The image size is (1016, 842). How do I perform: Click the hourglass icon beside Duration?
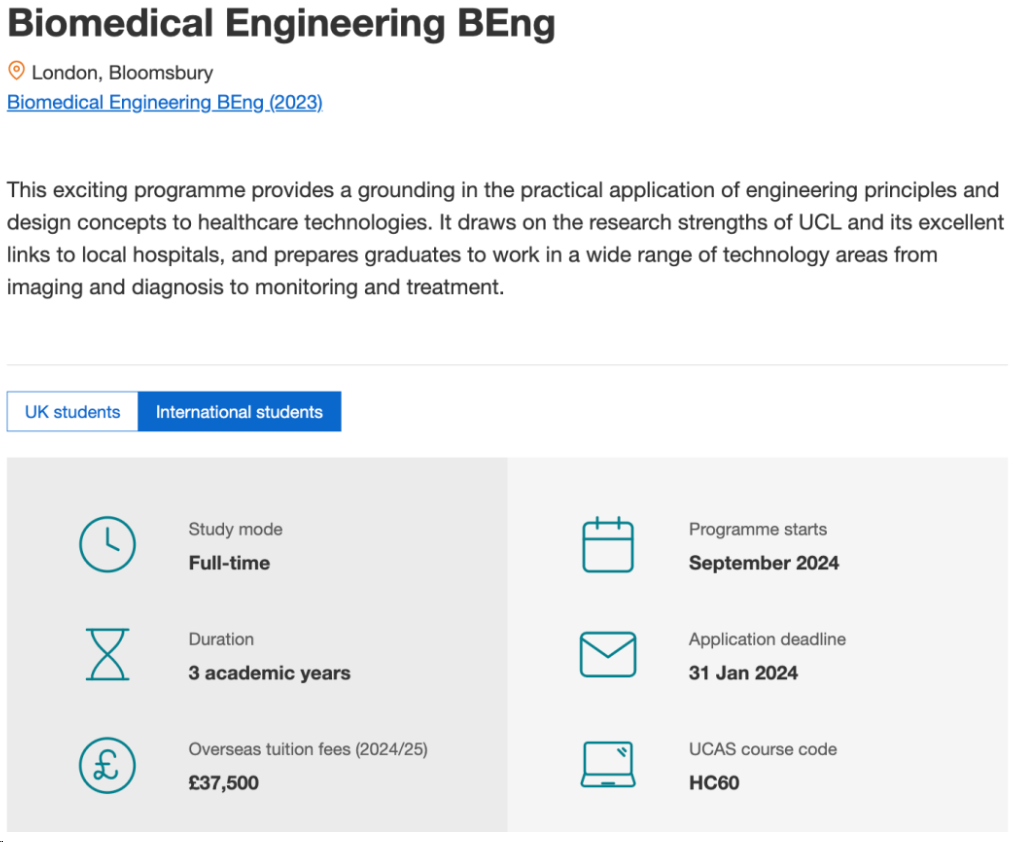click(106, 655)
